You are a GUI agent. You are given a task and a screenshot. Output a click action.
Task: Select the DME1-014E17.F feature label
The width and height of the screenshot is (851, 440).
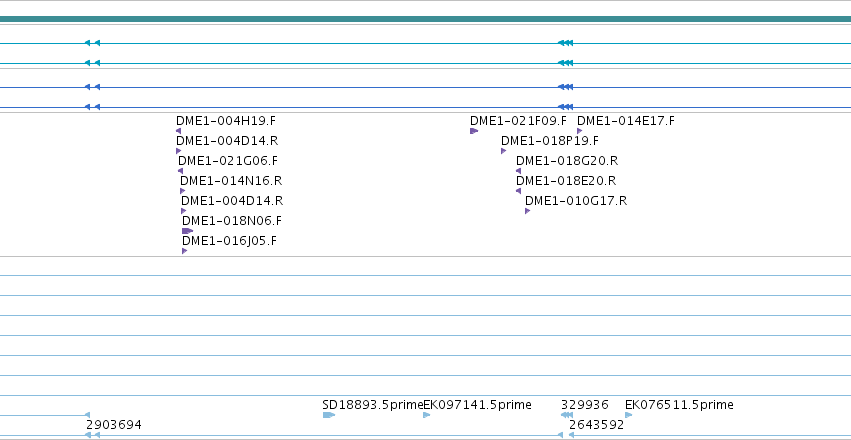coord(626,121)
